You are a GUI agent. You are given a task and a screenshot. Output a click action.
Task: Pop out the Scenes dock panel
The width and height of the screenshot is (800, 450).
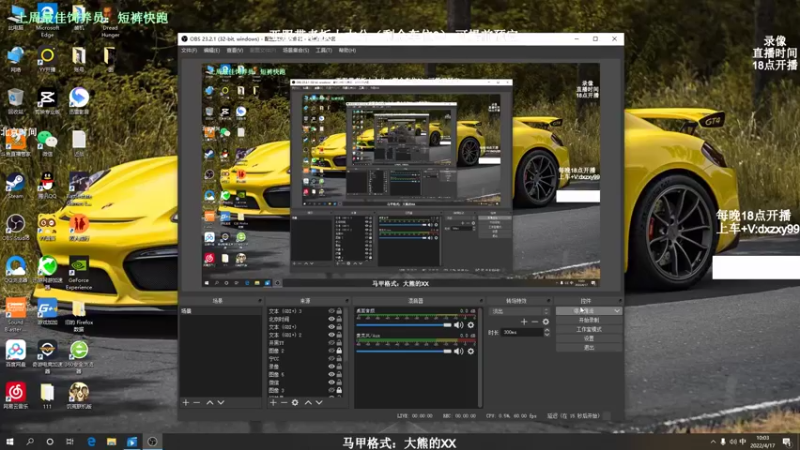tap(259, 301)
